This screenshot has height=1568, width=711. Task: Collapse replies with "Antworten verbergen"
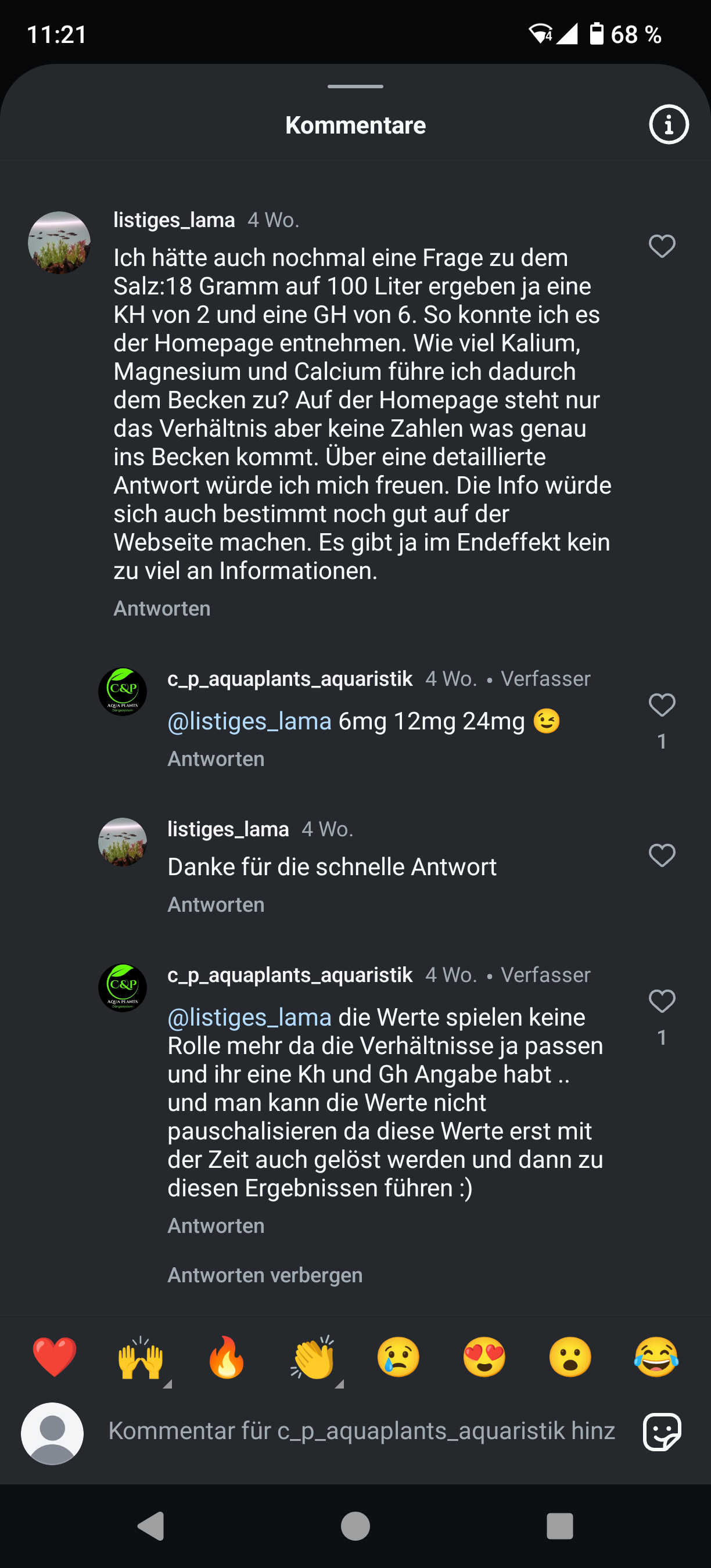(265, 1275)
